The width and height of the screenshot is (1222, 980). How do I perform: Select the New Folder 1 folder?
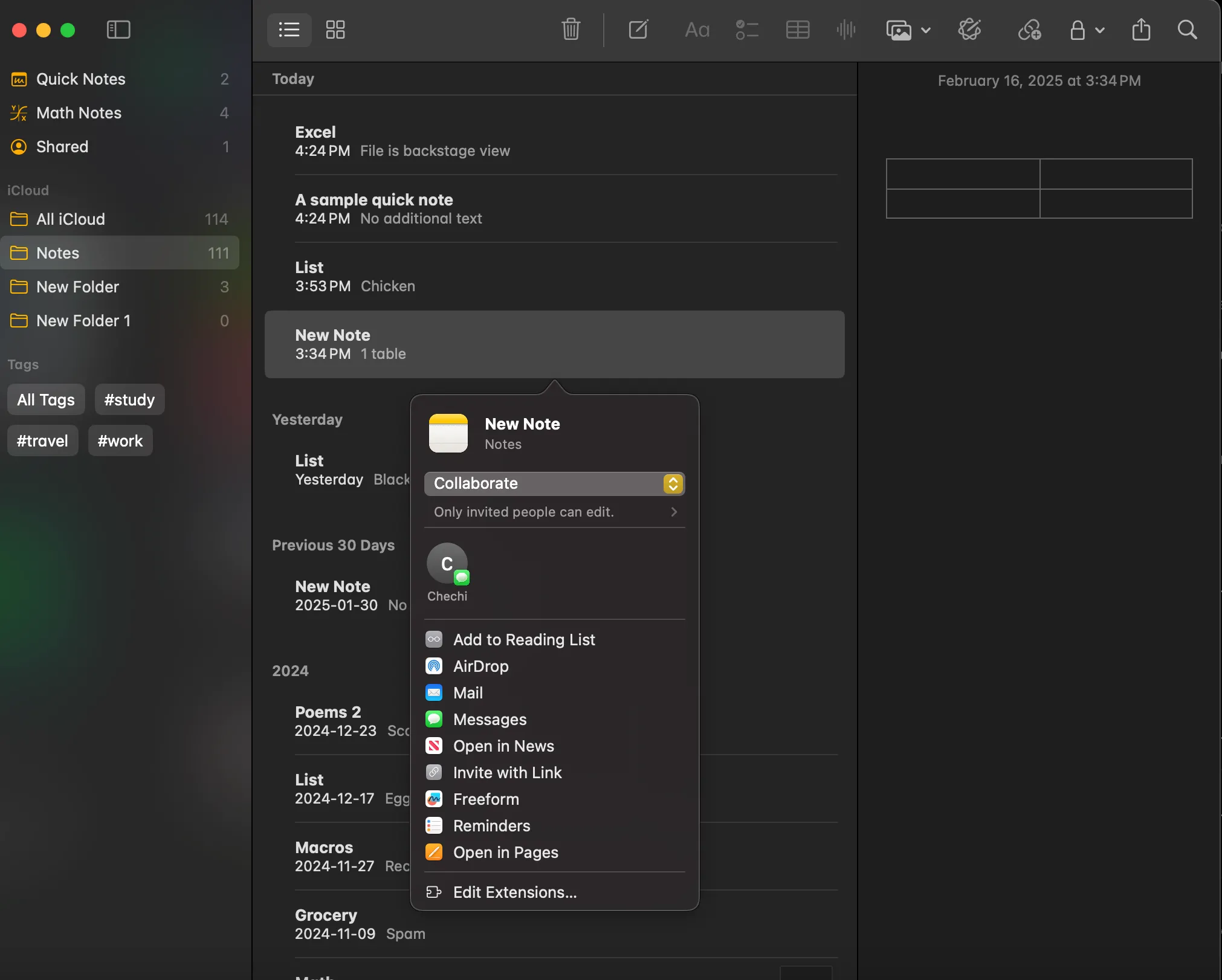coord(85,320)
